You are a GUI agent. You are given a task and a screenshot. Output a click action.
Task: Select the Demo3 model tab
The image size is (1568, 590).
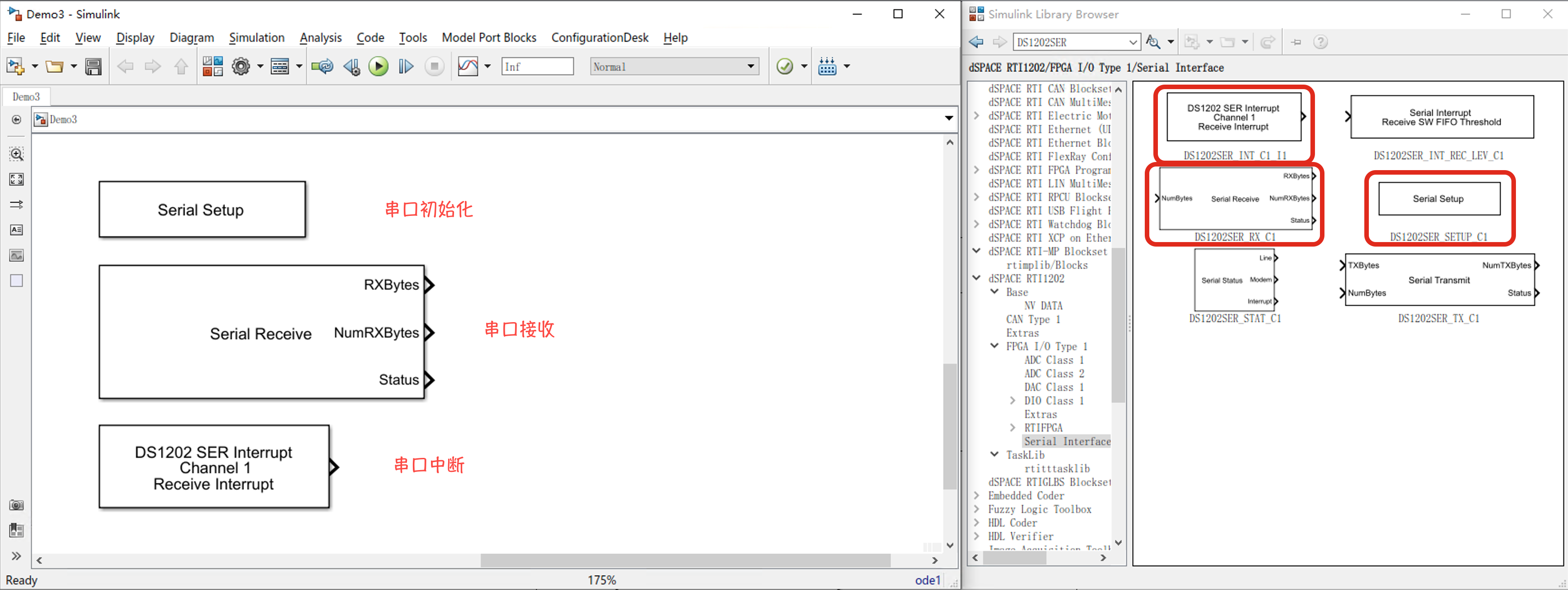[26, 97]
